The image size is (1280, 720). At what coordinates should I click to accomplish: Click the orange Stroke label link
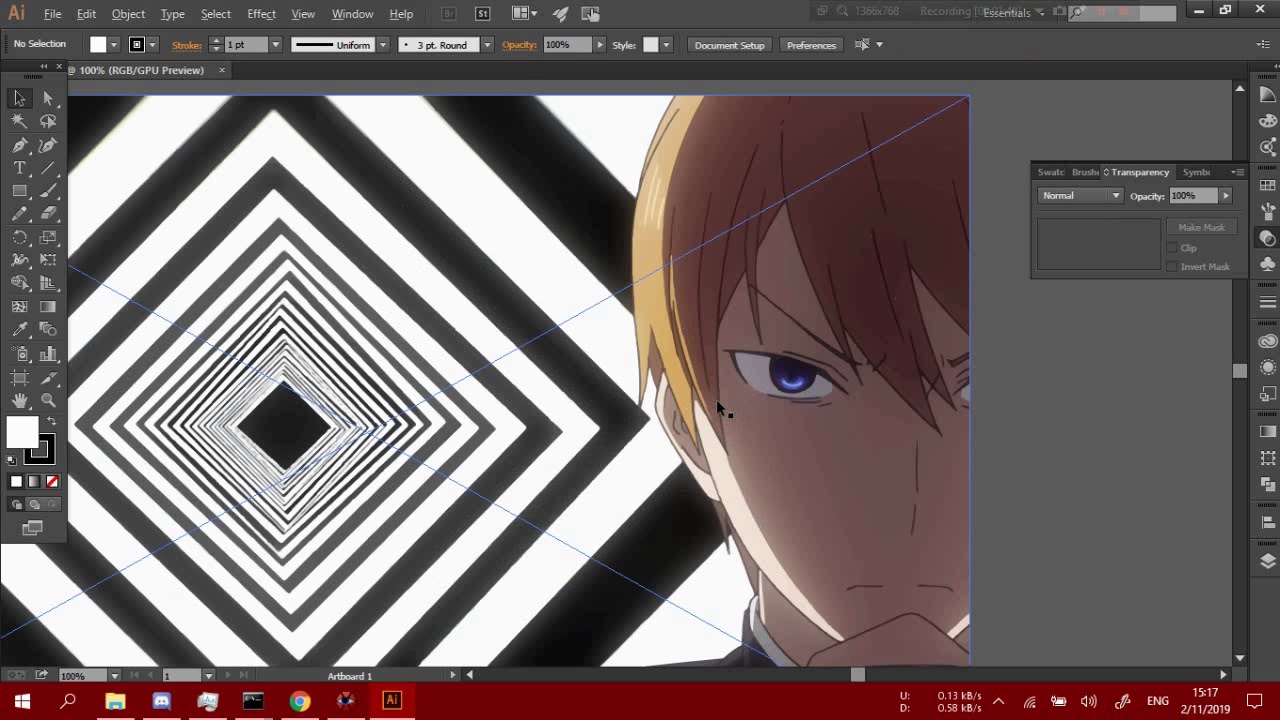pos(186,45)
